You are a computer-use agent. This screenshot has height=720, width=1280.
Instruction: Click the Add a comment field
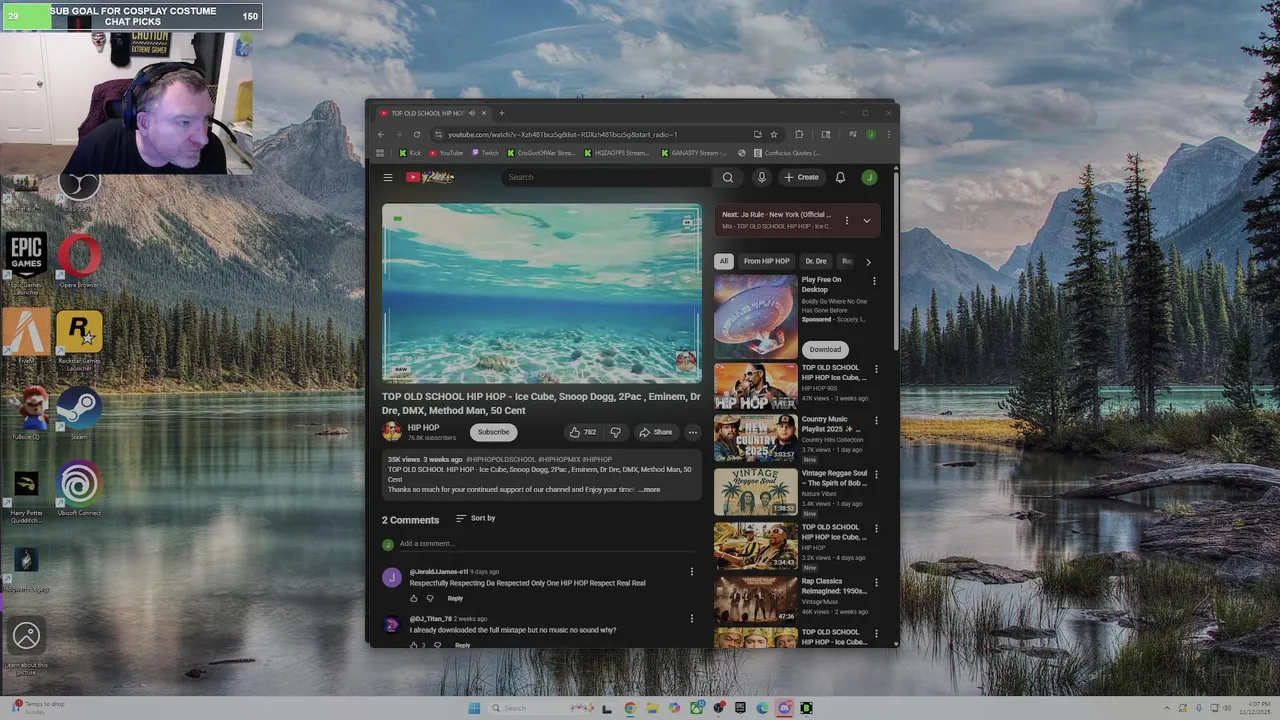pyautogui.click(x=545, y=544)
